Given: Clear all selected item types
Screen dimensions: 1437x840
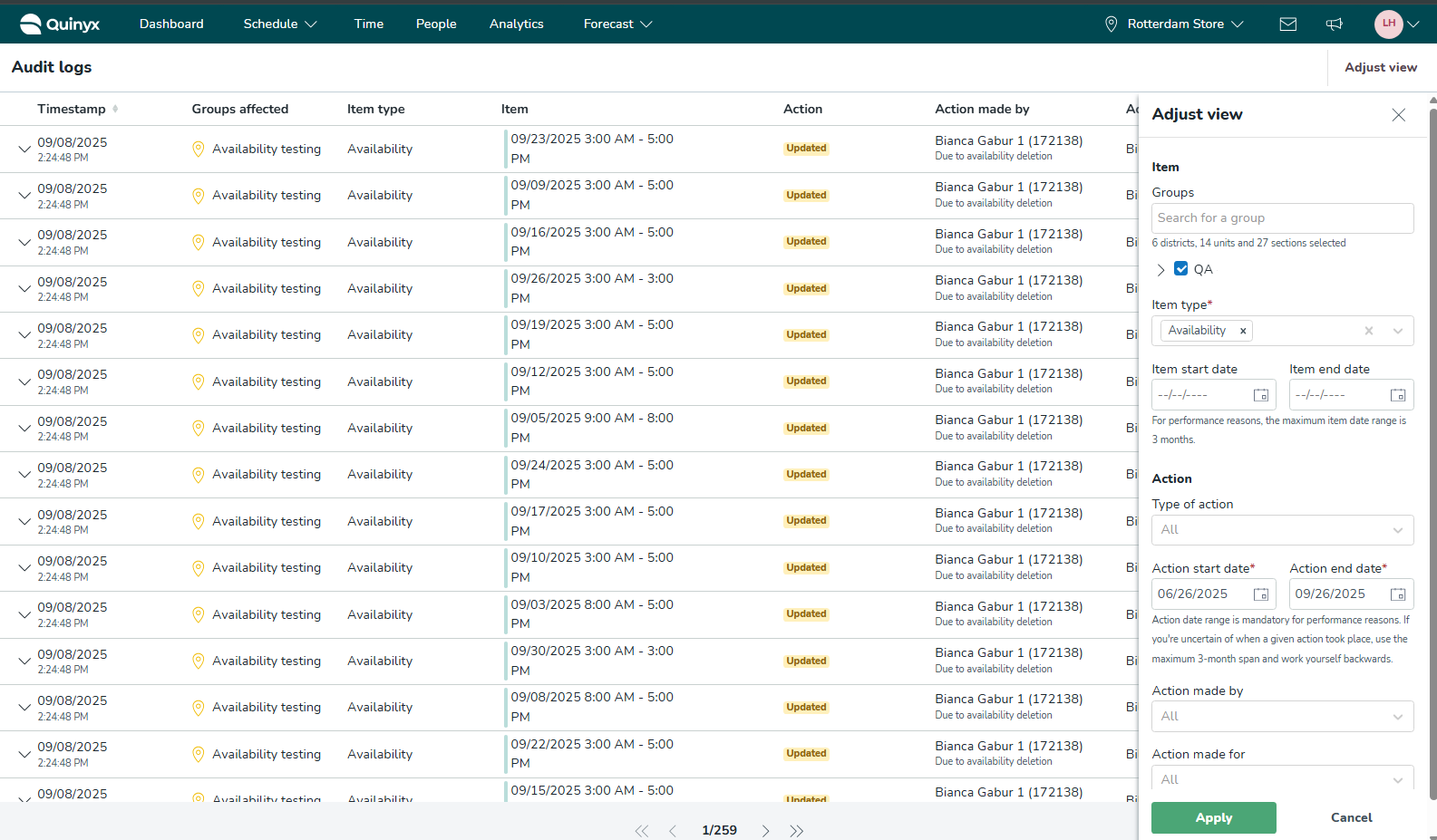Looking at the screenshot, I should (x=1369, y=331).
